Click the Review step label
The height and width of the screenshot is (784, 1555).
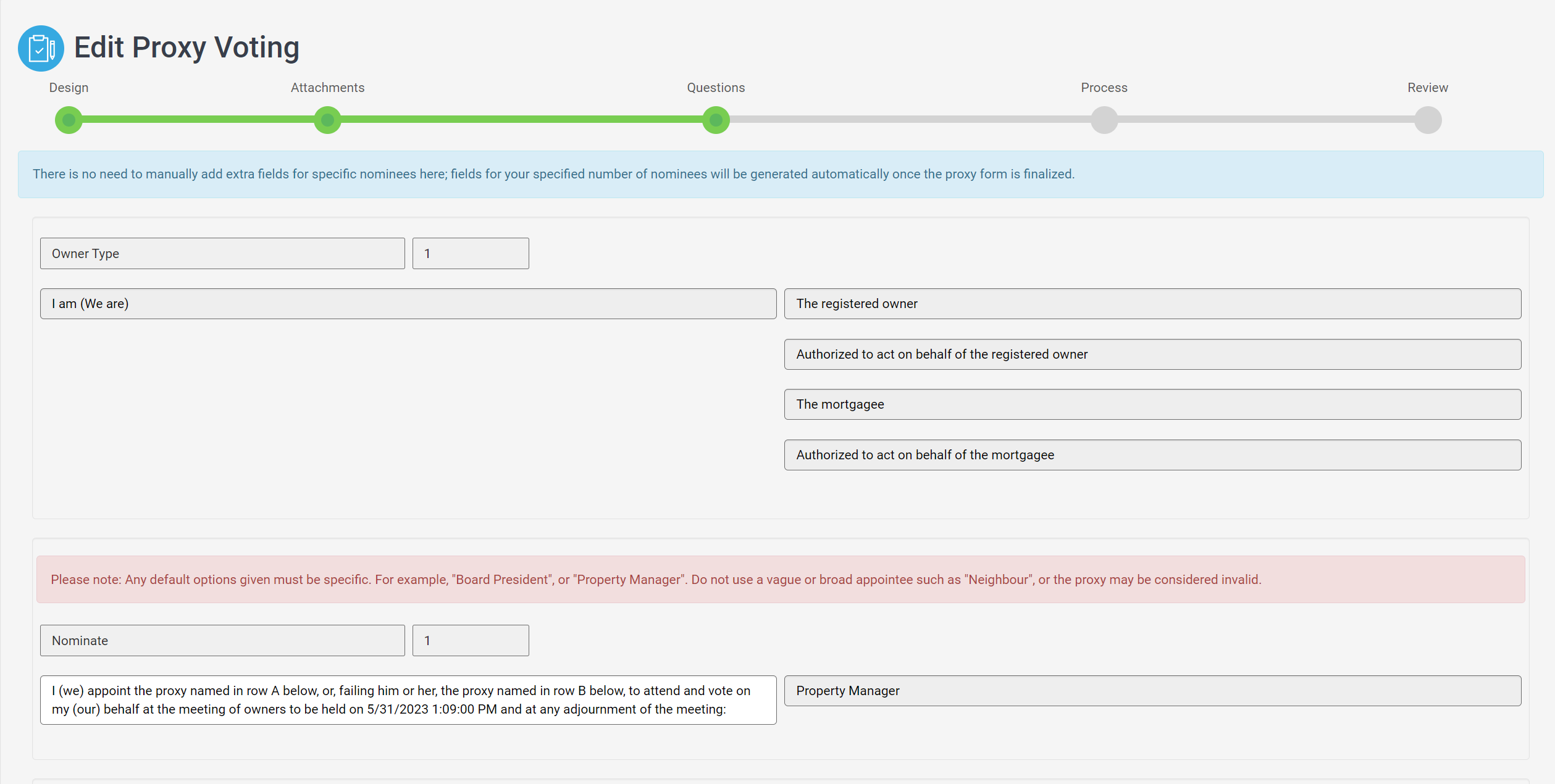[1428, 88]
